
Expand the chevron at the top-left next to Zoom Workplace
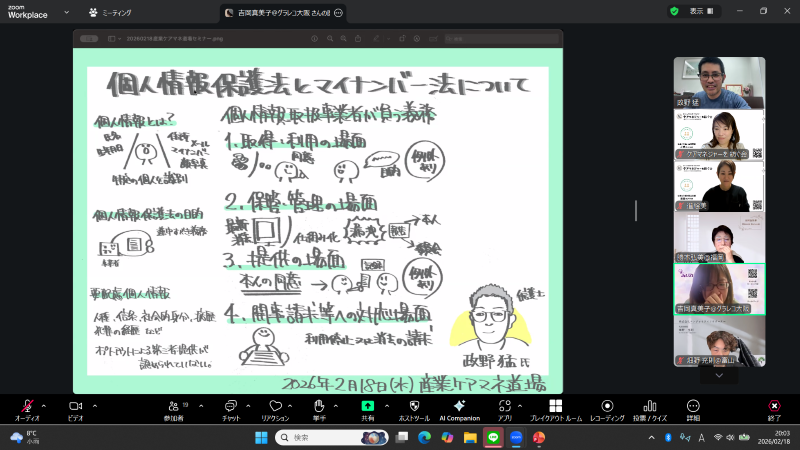pos(66,12)
